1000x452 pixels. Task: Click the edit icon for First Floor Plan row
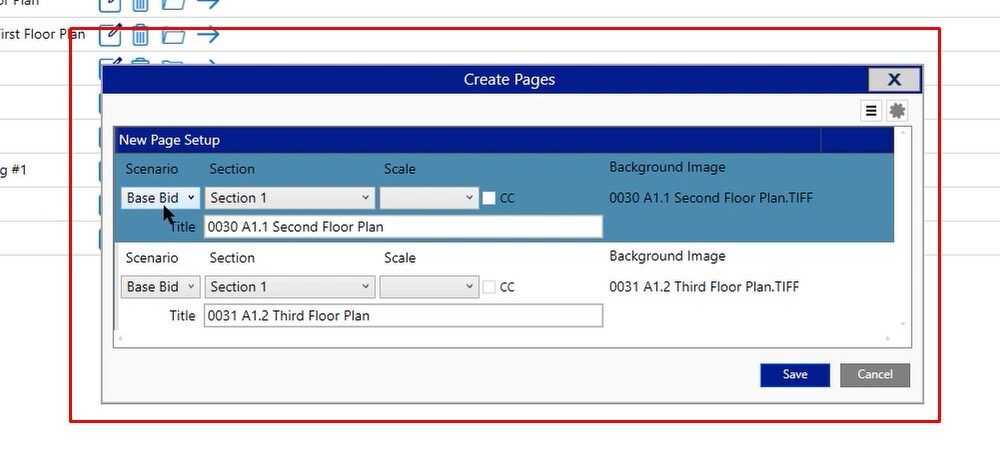pyautogui.click(x=110, y=34)
